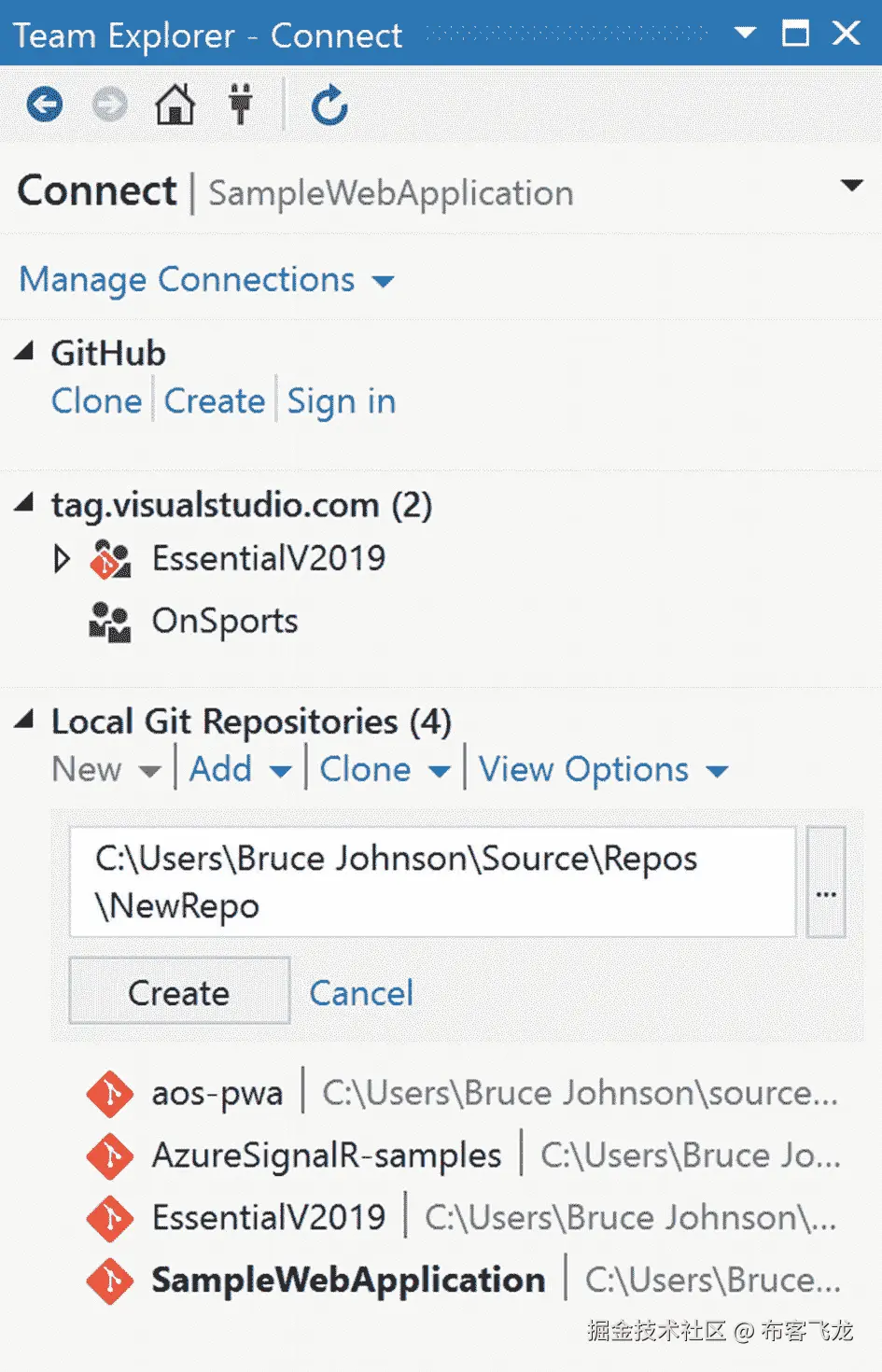Expand the EssentialV2019 project node

pyautogui.click(x=62, y=559)
